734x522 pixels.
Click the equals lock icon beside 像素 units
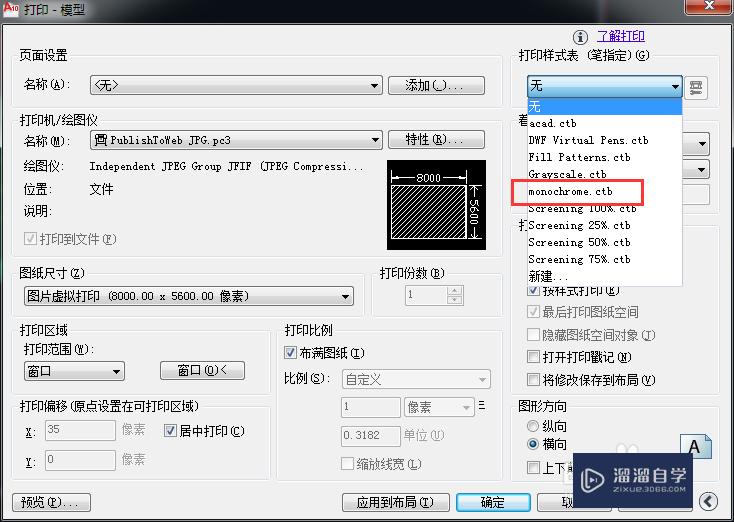coord(481,406)
